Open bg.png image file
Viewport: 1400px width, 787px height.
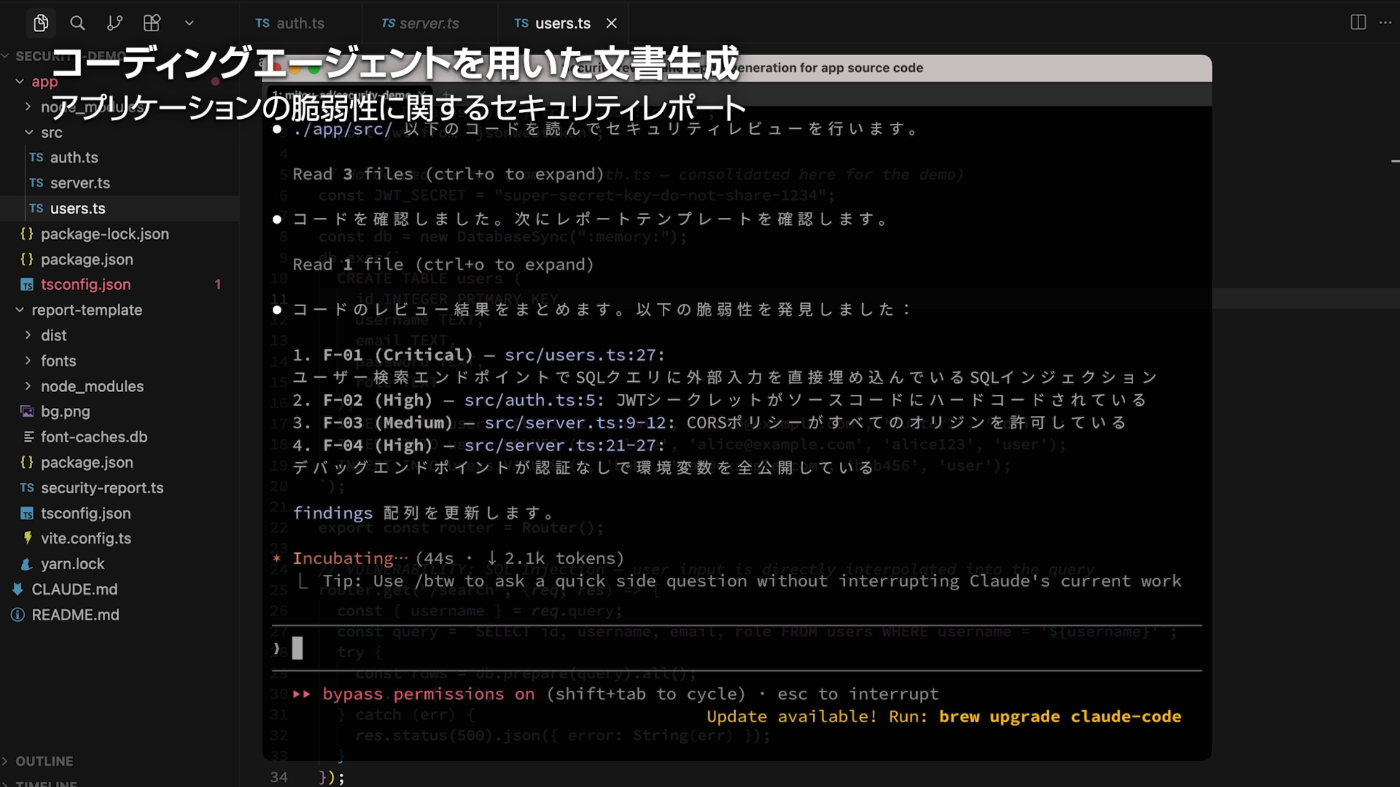tap(65, 412)
